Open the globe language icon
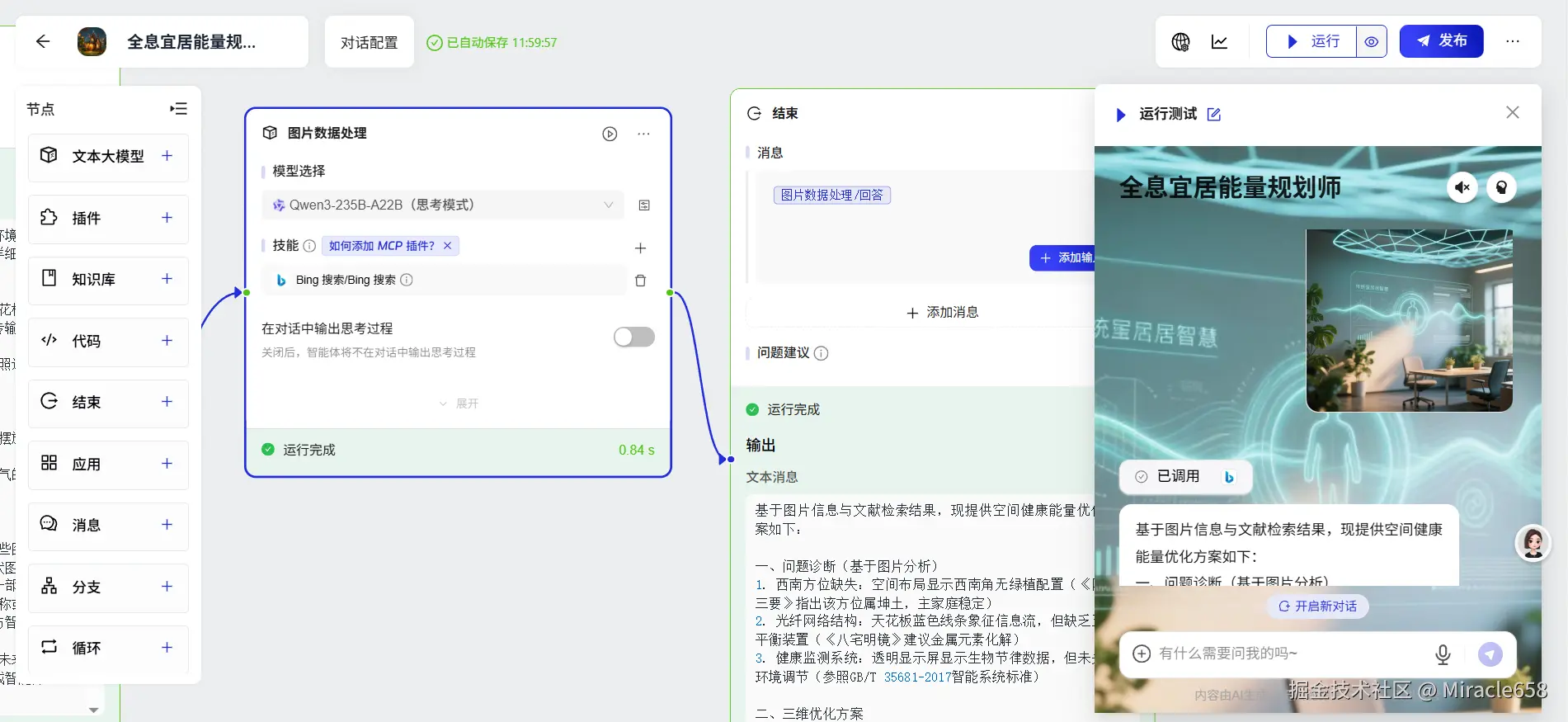1568x722 pixels. click(1180, 41)
